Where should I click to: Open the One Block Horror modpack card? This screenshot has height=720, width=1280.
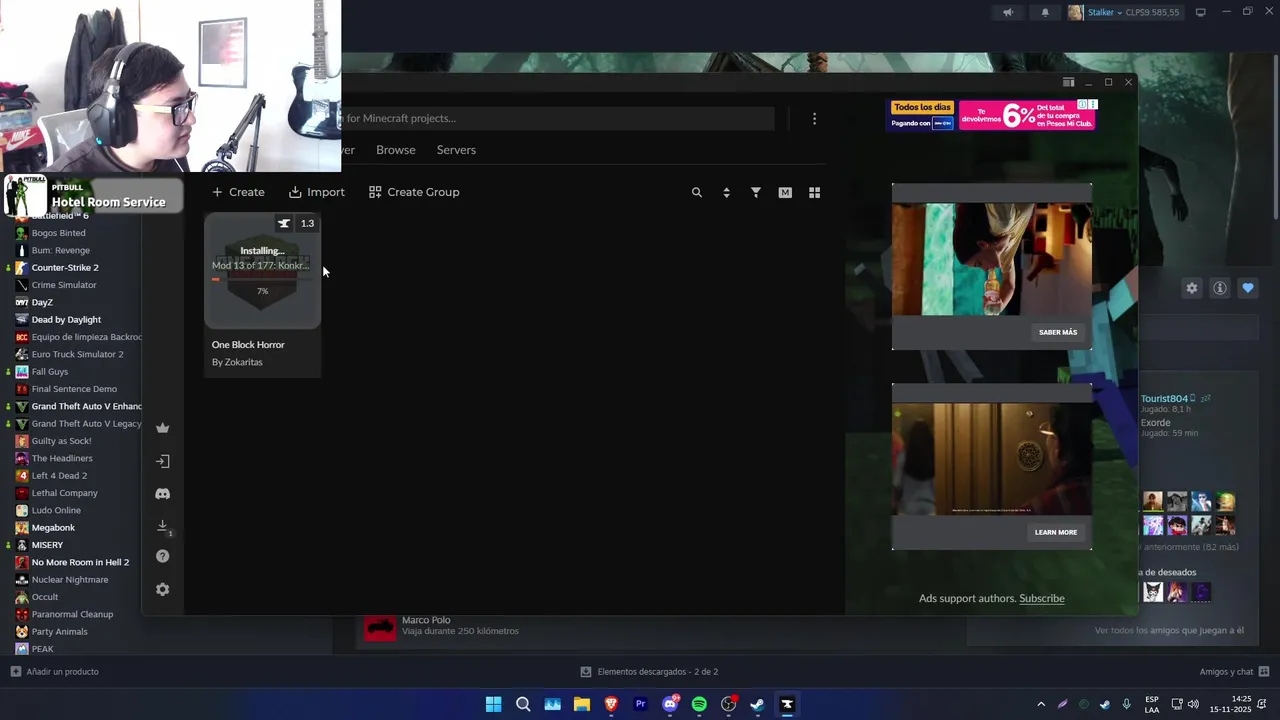(262, 295)
